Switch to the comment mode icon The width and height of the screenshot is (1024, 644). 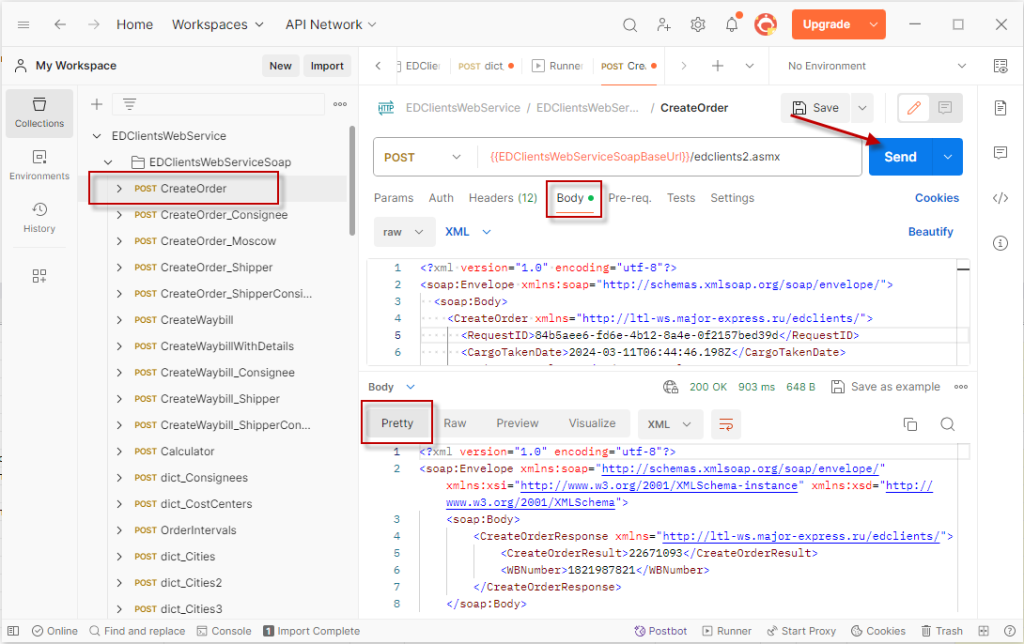pyautogui.click(x=945, y=108)
